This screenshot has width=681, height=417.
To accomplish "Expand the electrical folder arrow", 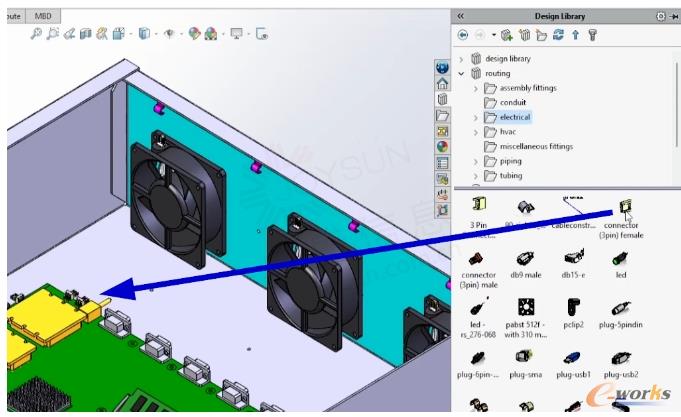I will 476,117.
